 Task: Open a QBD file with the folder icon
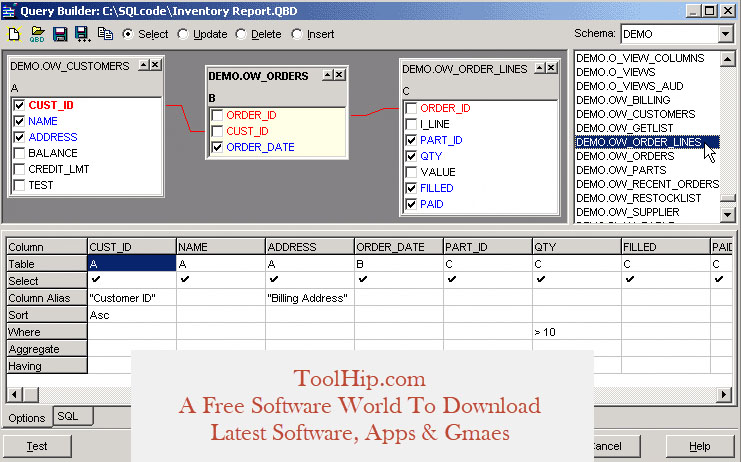point(37,34)
